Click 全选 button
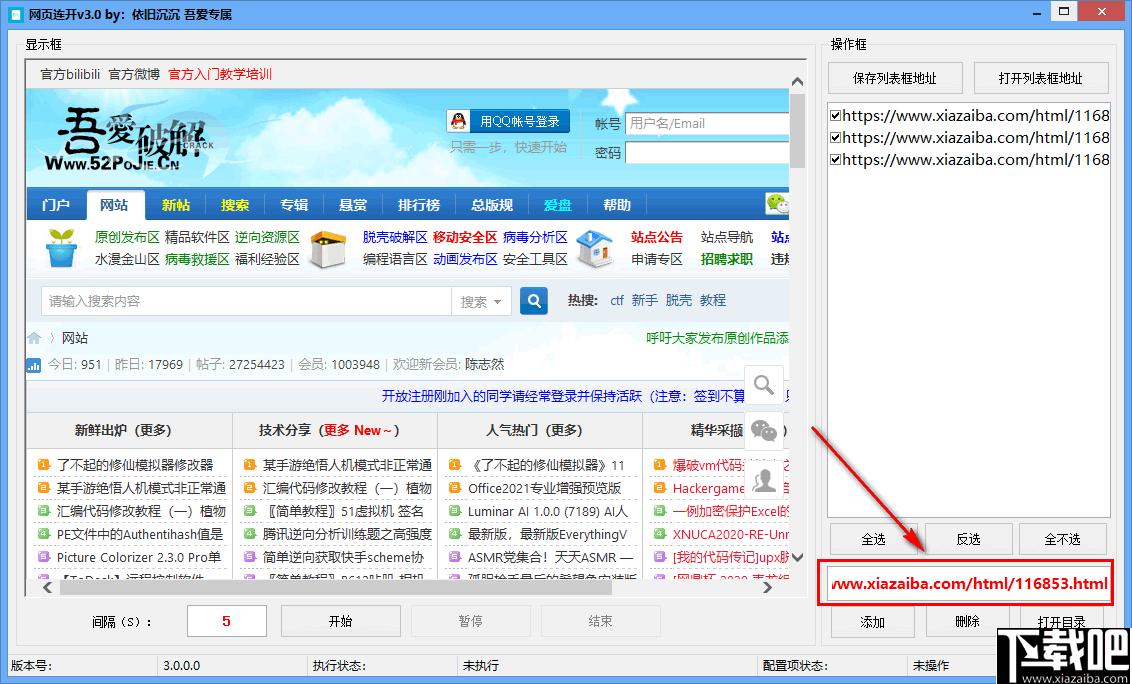The height and width of the screenshot is (684, 1132). tap(874, 540)
